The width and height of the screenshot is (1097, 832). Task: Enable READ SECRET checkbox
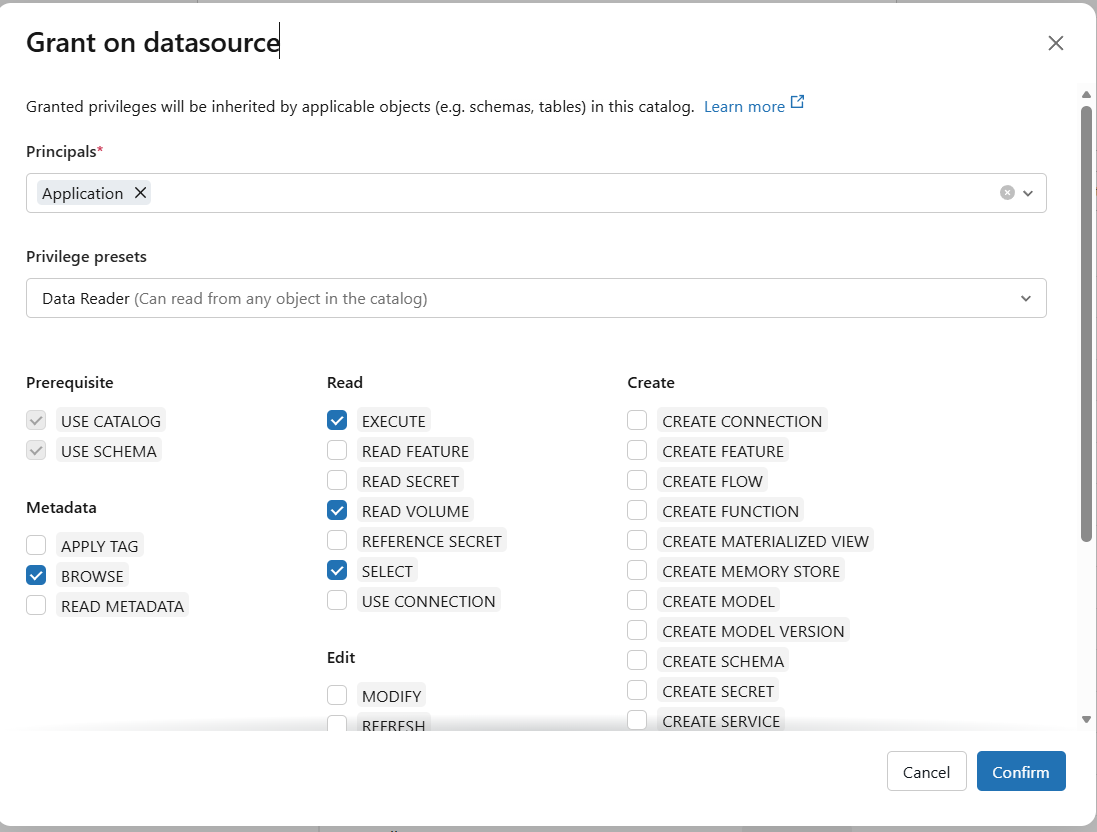tap(337, 480)
